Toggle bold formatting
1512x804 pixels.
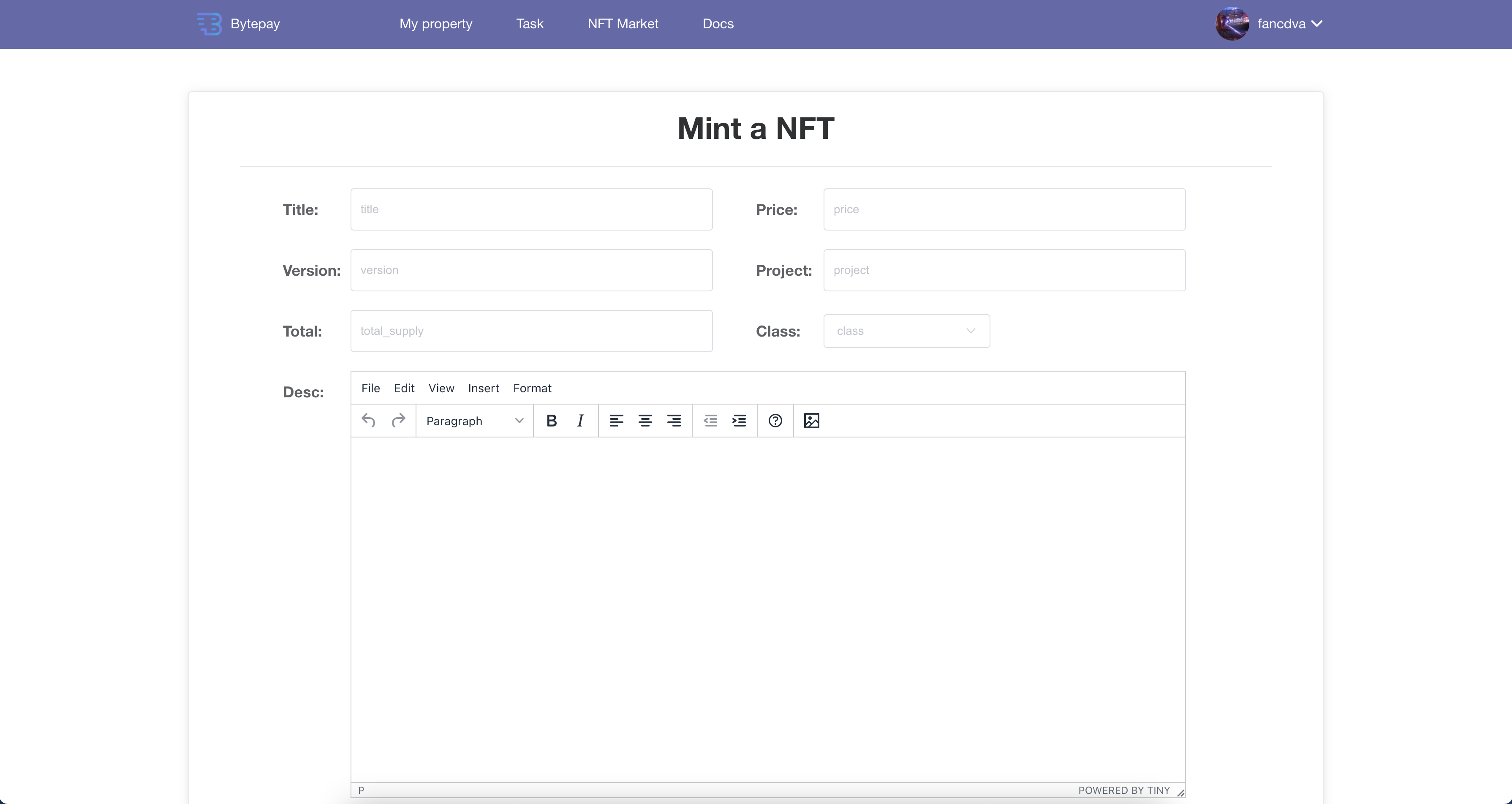click(552, 421)
